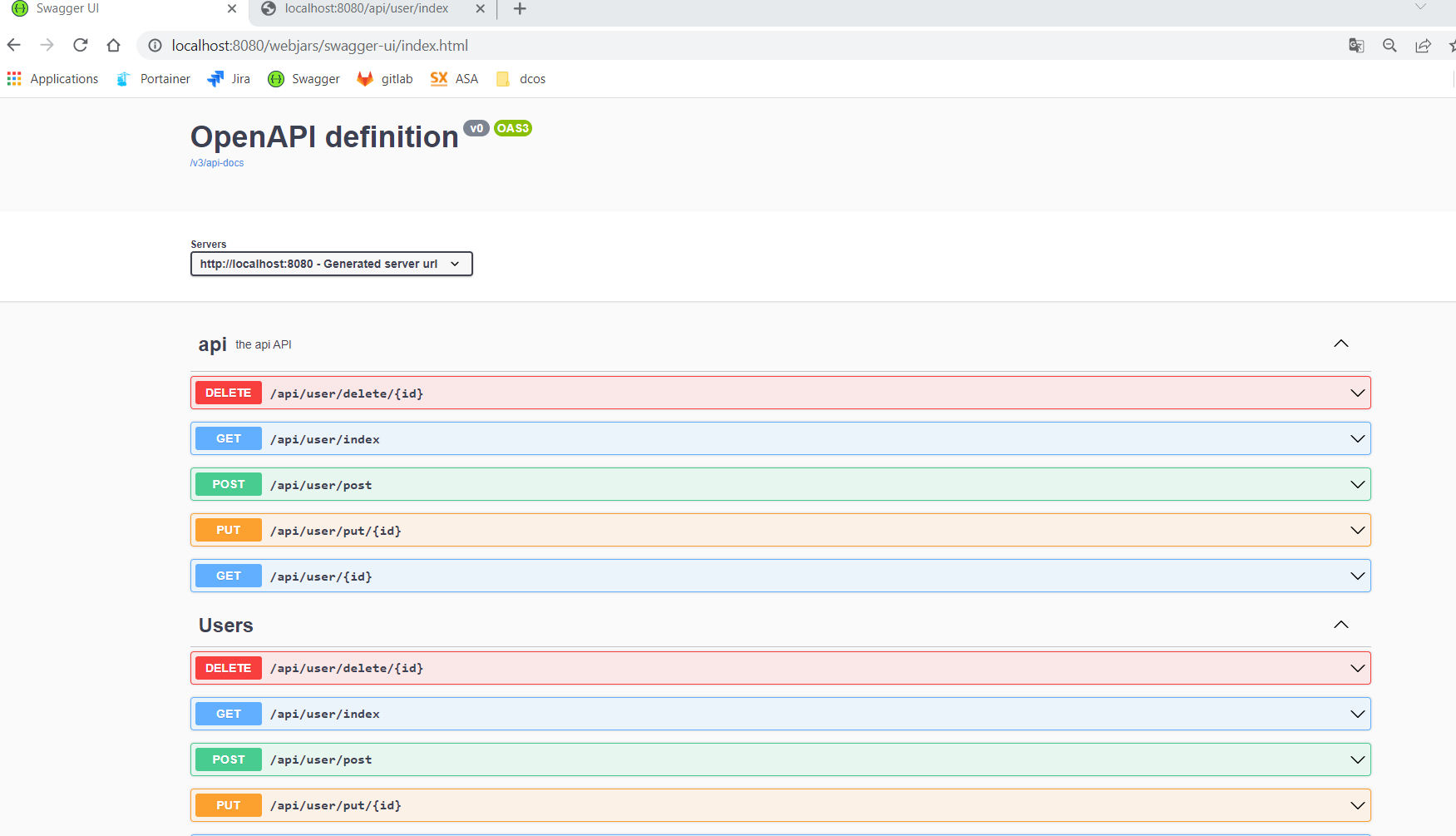Open the tab search chevron at top right
Image resolution: width=1456 pixels, height=836 pixels.
(x=1420, y=7)
